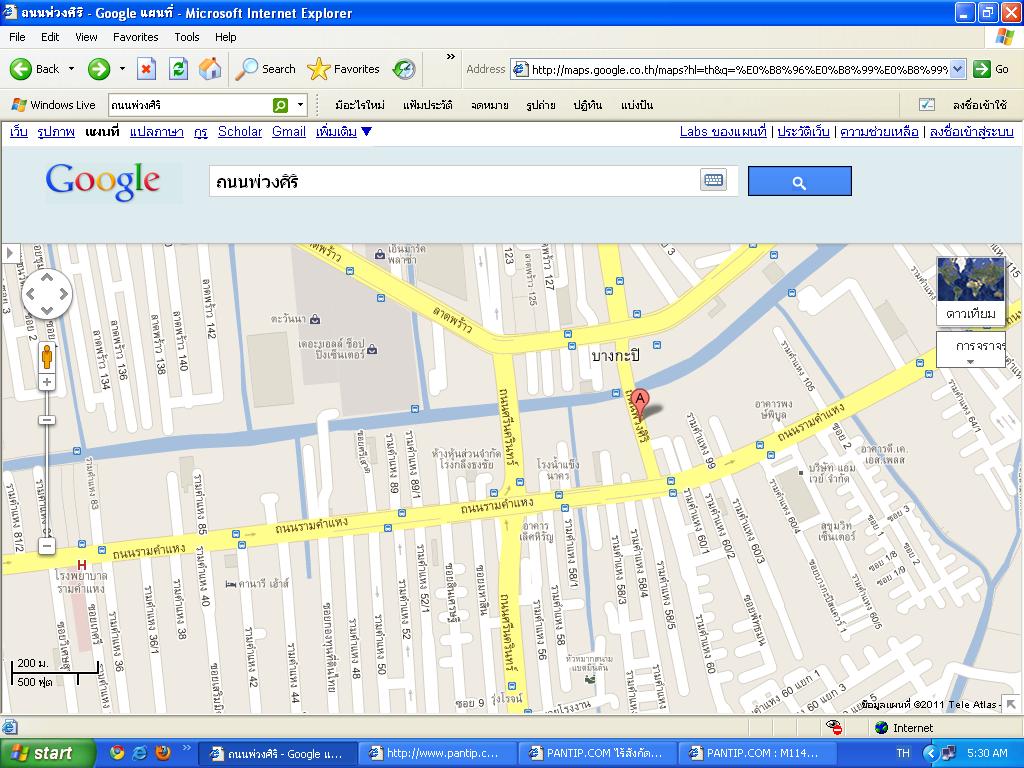Open the Tools menu
Image resolution: width=1024 pixels, height=768 pixels.
187,37
